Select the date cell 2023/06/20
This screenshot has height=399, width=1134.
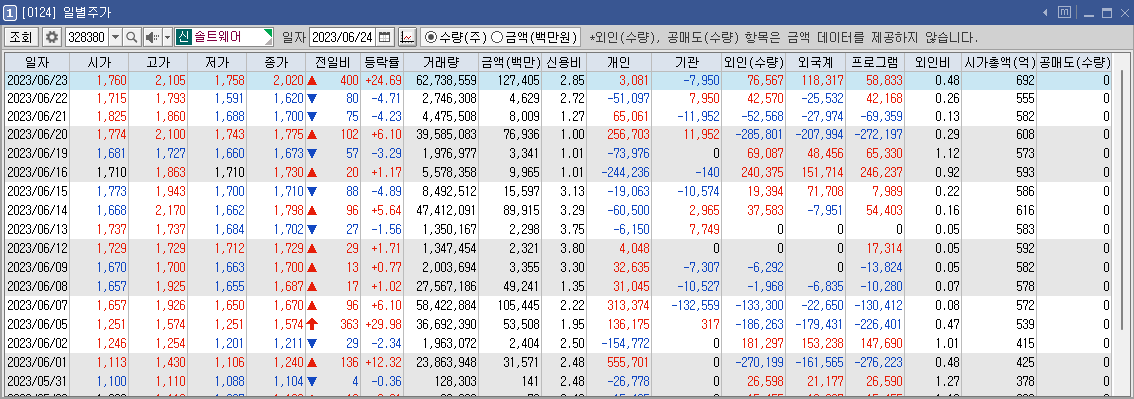(x=38, y=134)
